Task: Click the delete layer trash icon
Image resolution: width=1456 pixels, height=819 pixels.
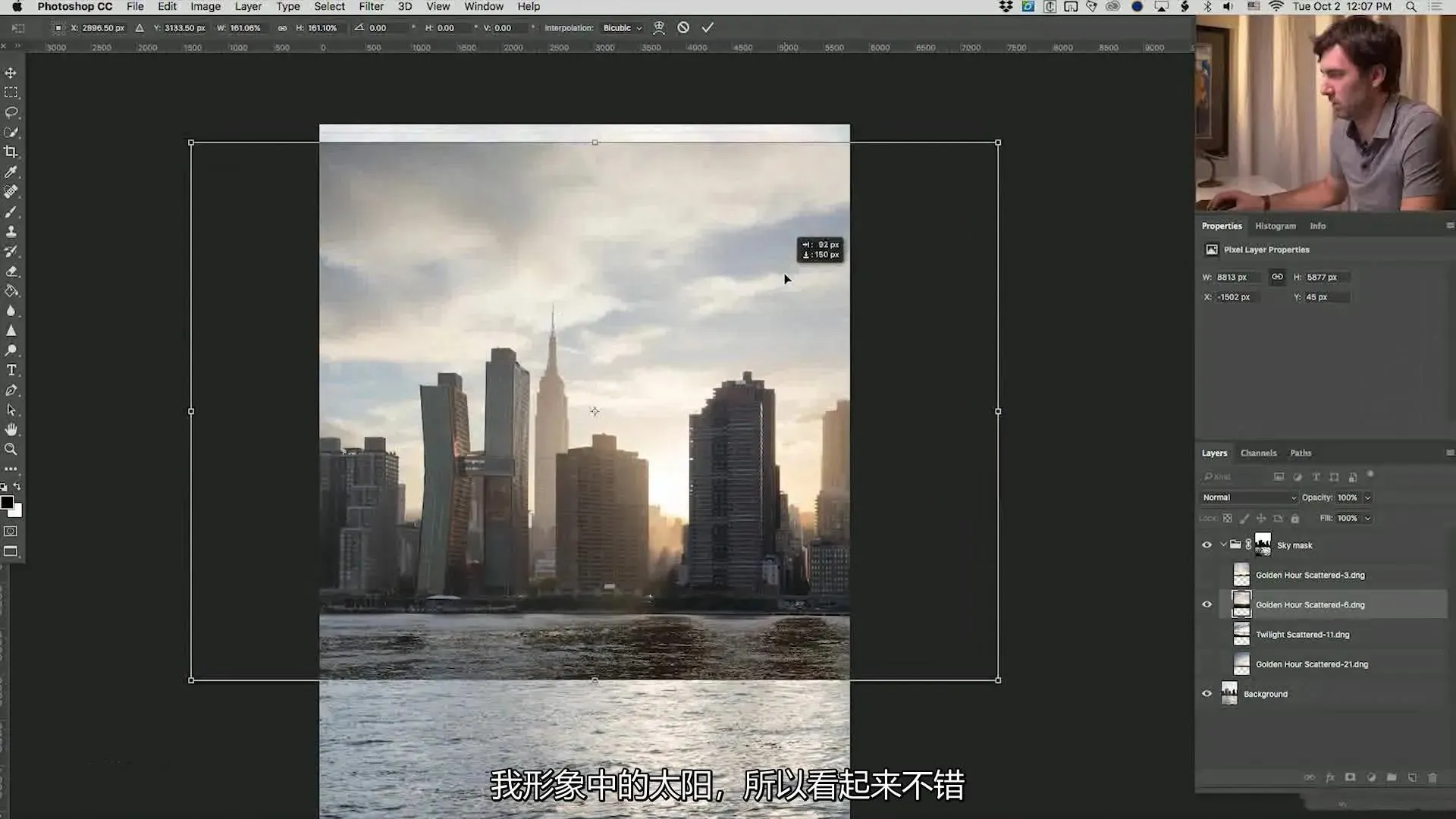Action: pyautogui.click(x=1432, y=777)
